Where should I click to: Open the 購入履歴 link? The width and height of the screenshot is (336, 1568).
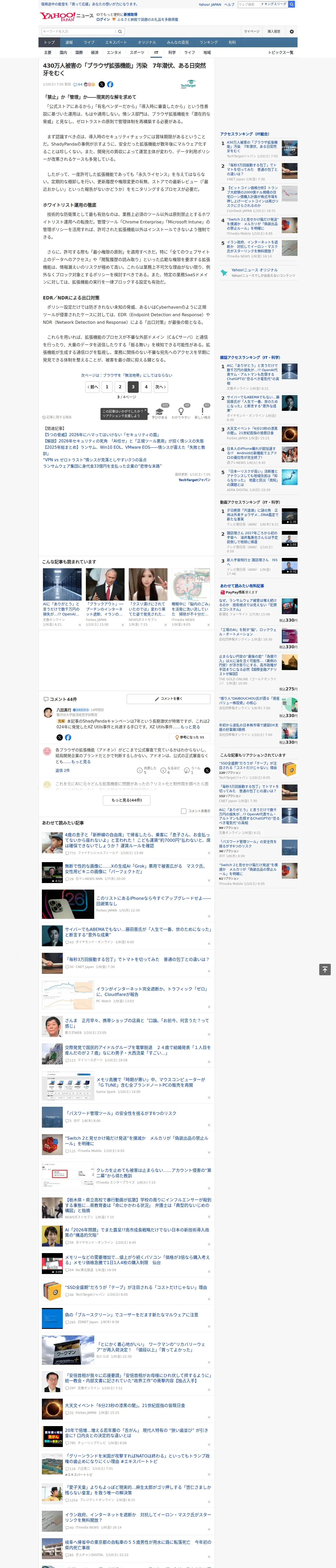coord(274,31)
